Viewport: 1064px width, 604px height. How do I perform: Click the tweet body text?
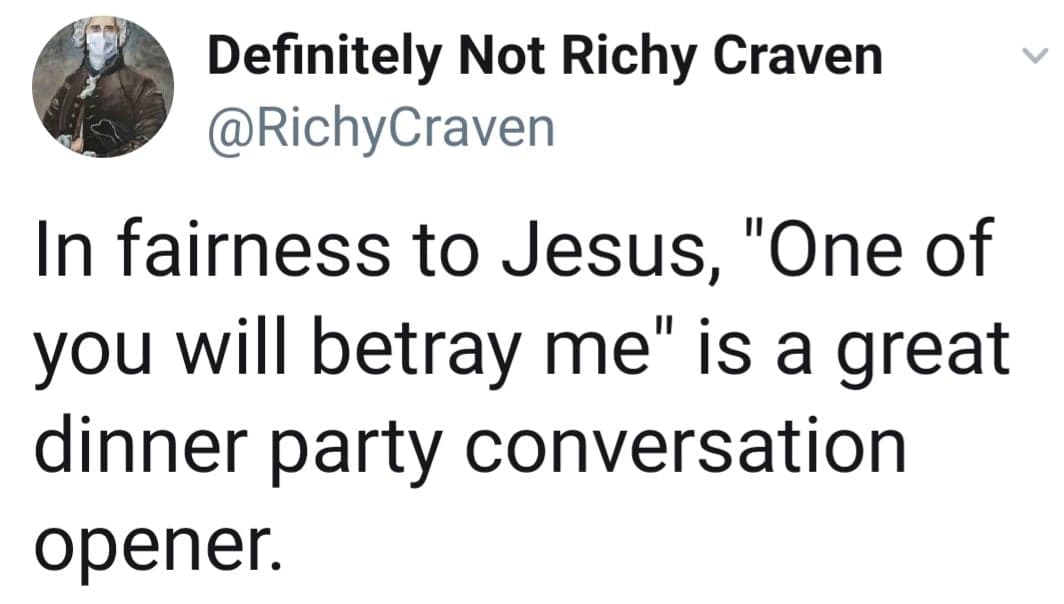(x=520, y=390)
